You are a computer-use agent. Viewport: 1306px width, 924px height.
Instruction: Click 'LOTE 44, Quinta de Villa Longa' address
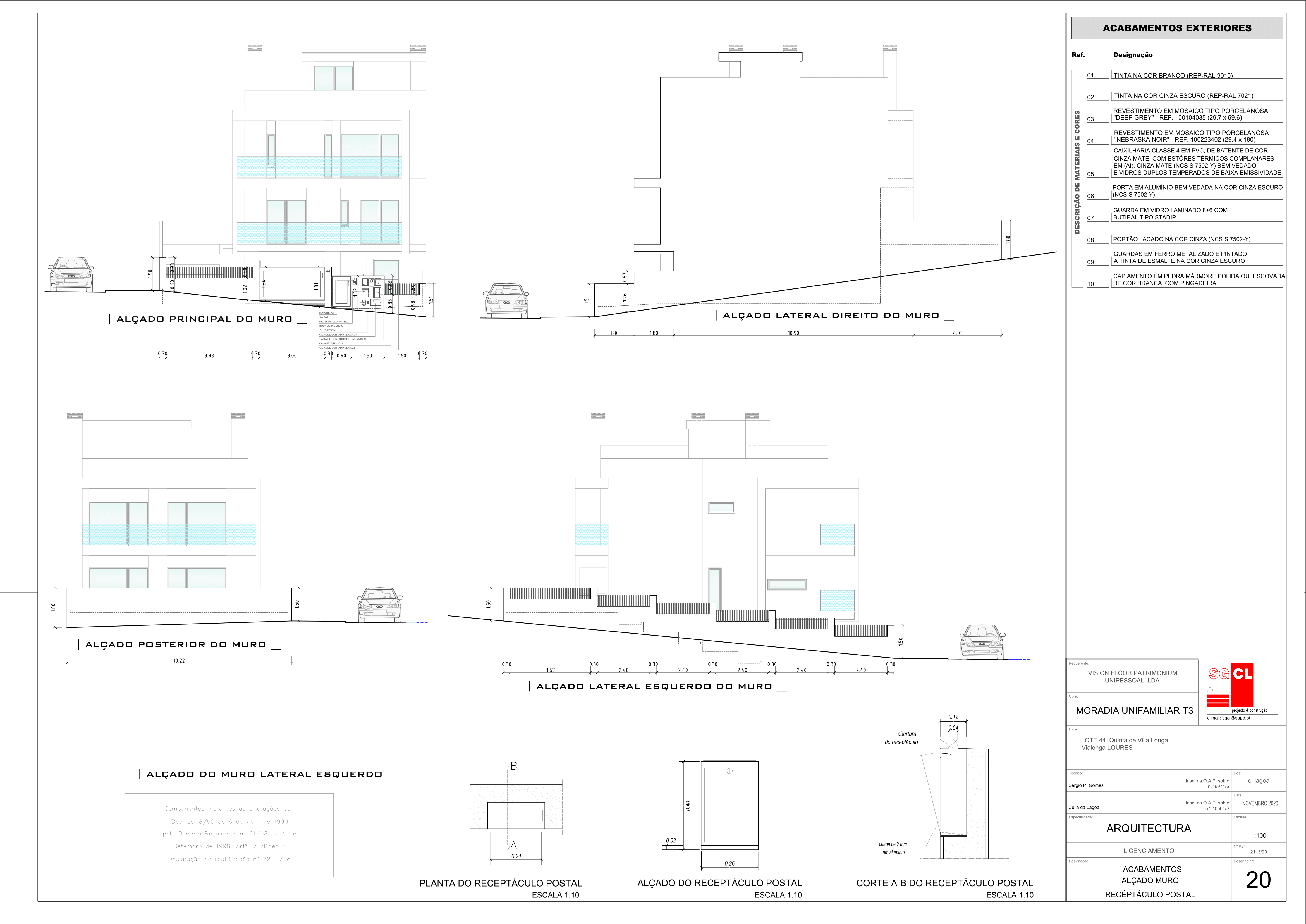(x=1124, y=740)
